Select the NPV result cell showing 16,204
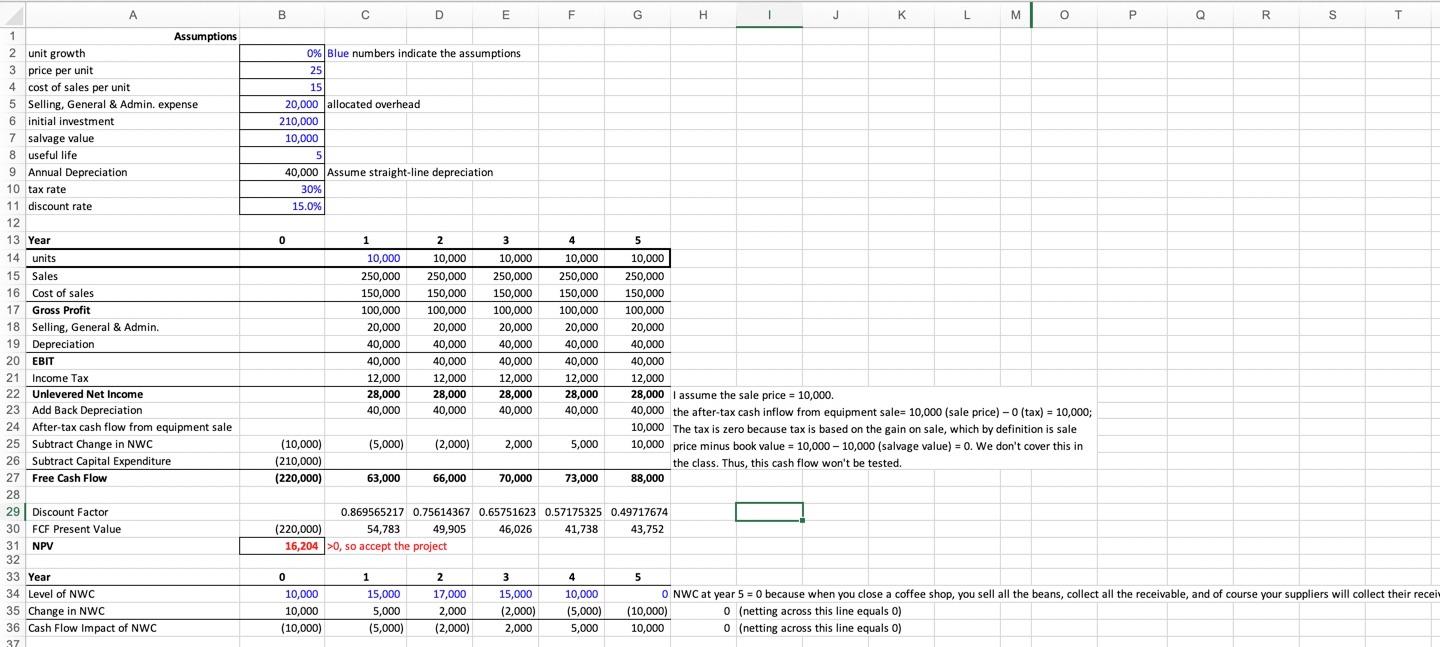The height and width of the screenshot is (647, 1440). 282,545
